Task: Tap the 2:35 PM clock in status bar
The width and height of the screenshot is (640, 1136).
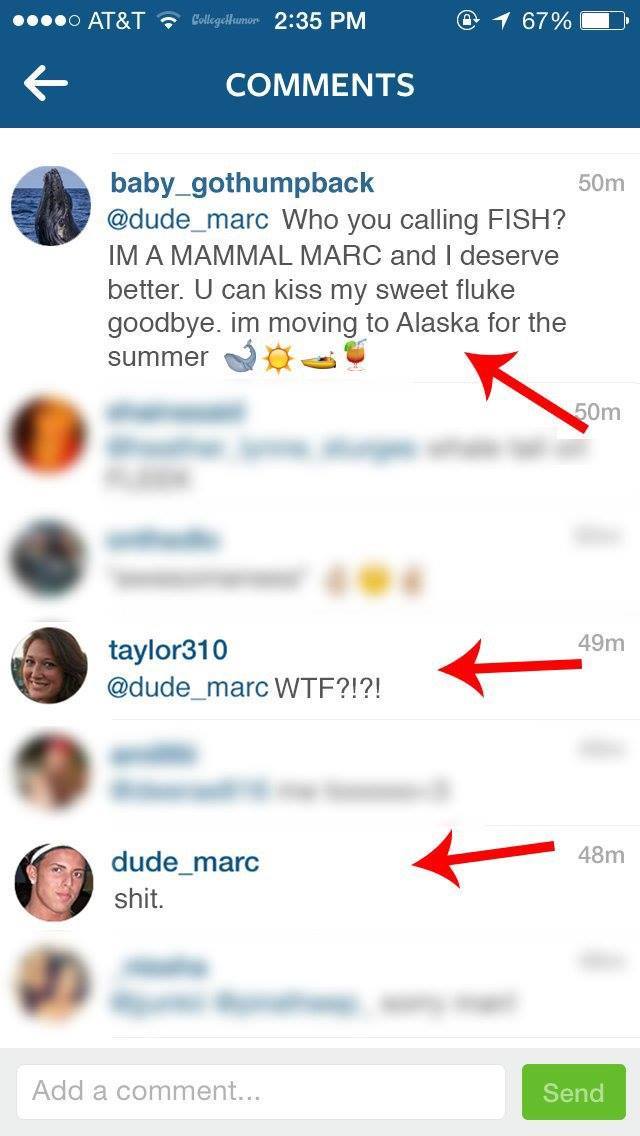Action: (x=320, y=21)
